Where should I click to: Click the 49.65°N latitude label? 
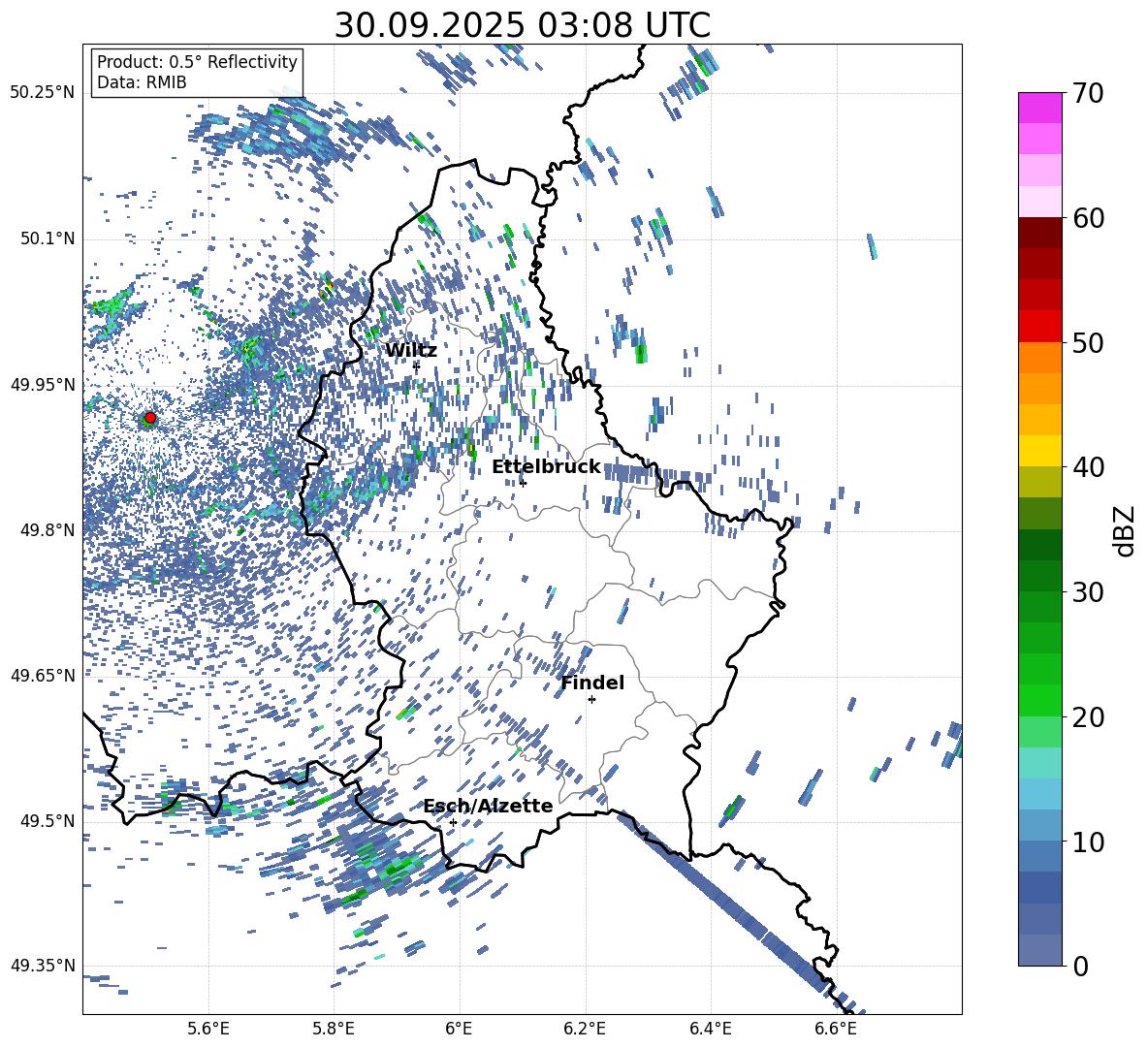(x=42, y=675)
